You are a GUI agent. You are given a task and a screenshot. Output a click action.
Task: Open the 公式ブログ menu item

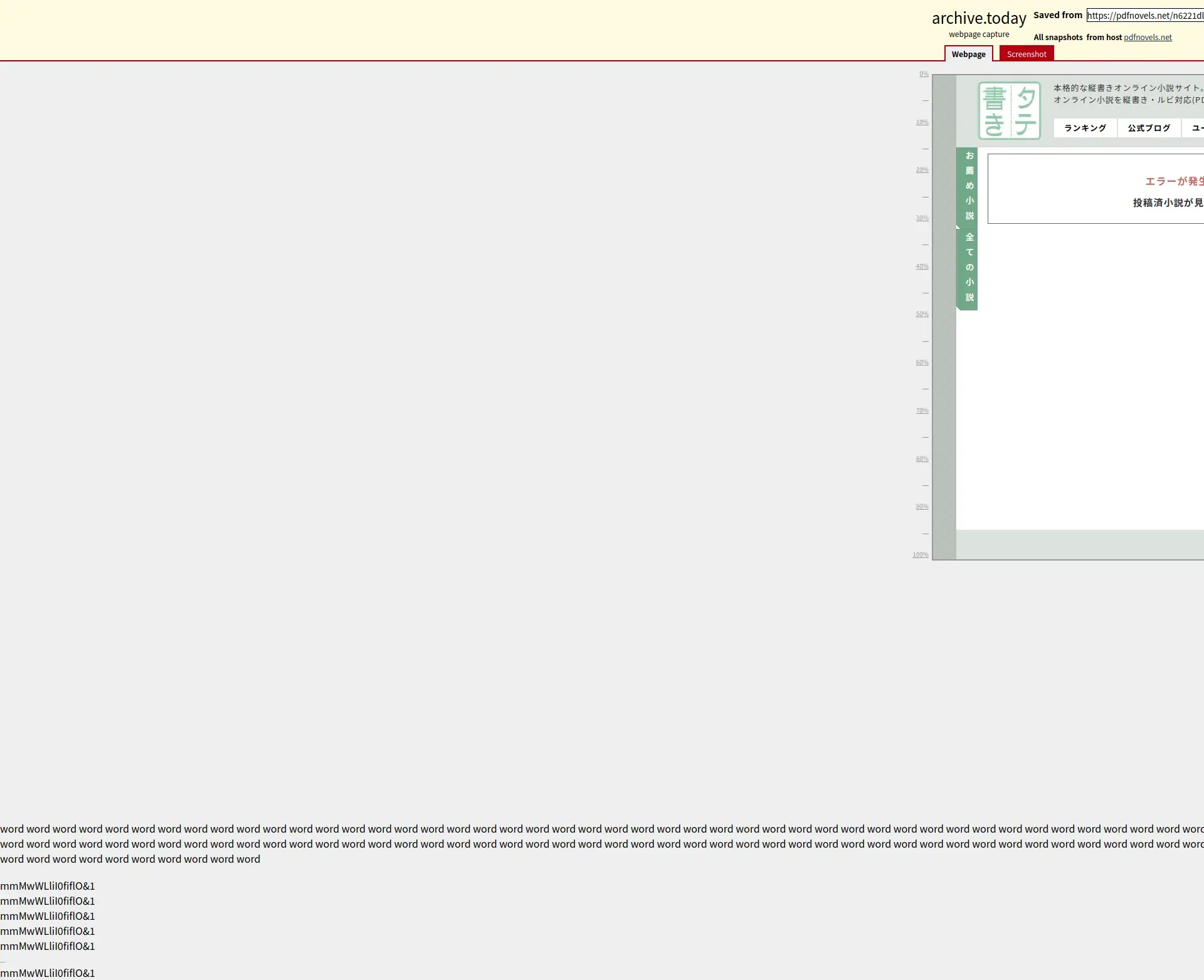pyautogui.click(x=1148, y=128)
